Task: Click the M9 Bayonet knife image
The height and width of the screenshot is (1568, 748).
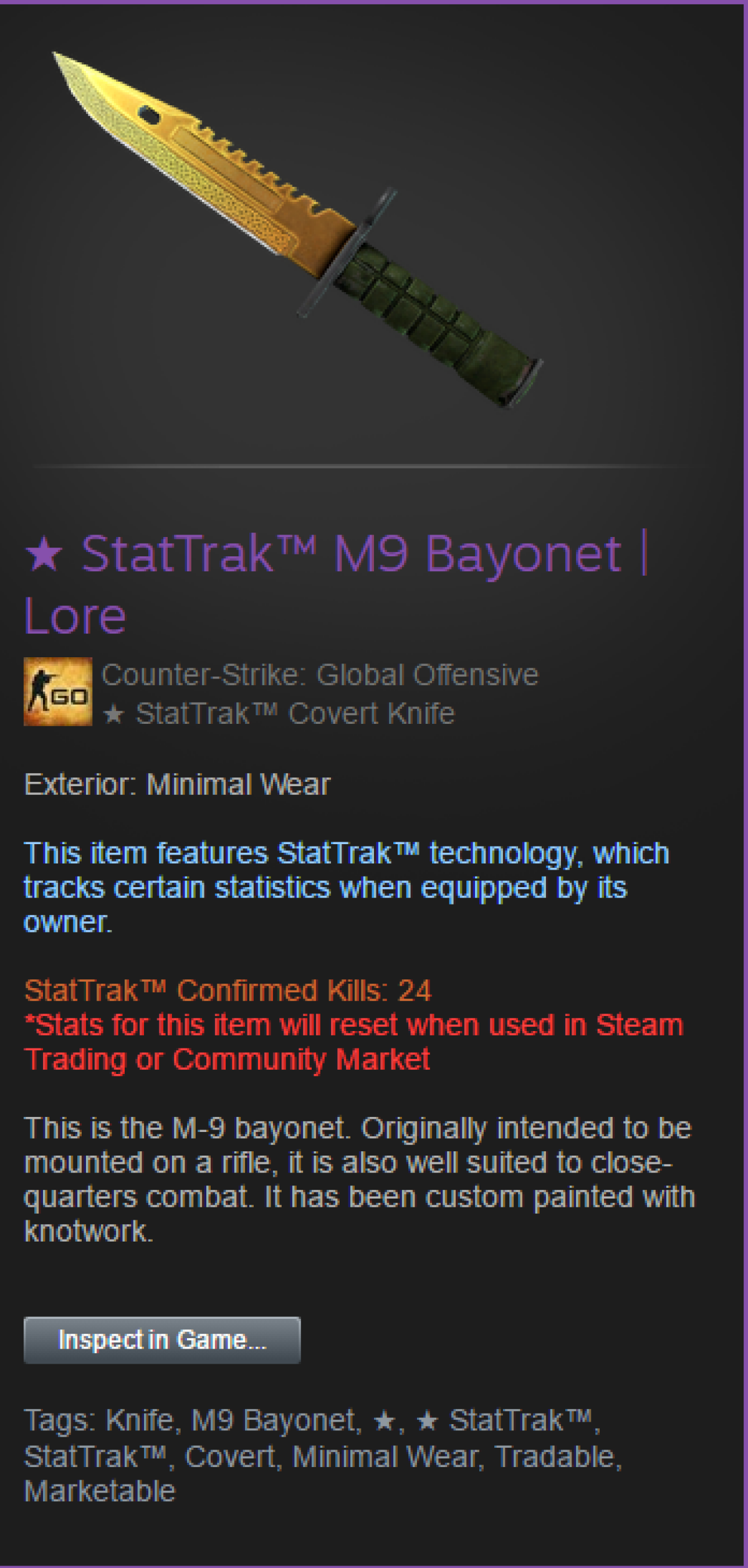Action: 297,229
